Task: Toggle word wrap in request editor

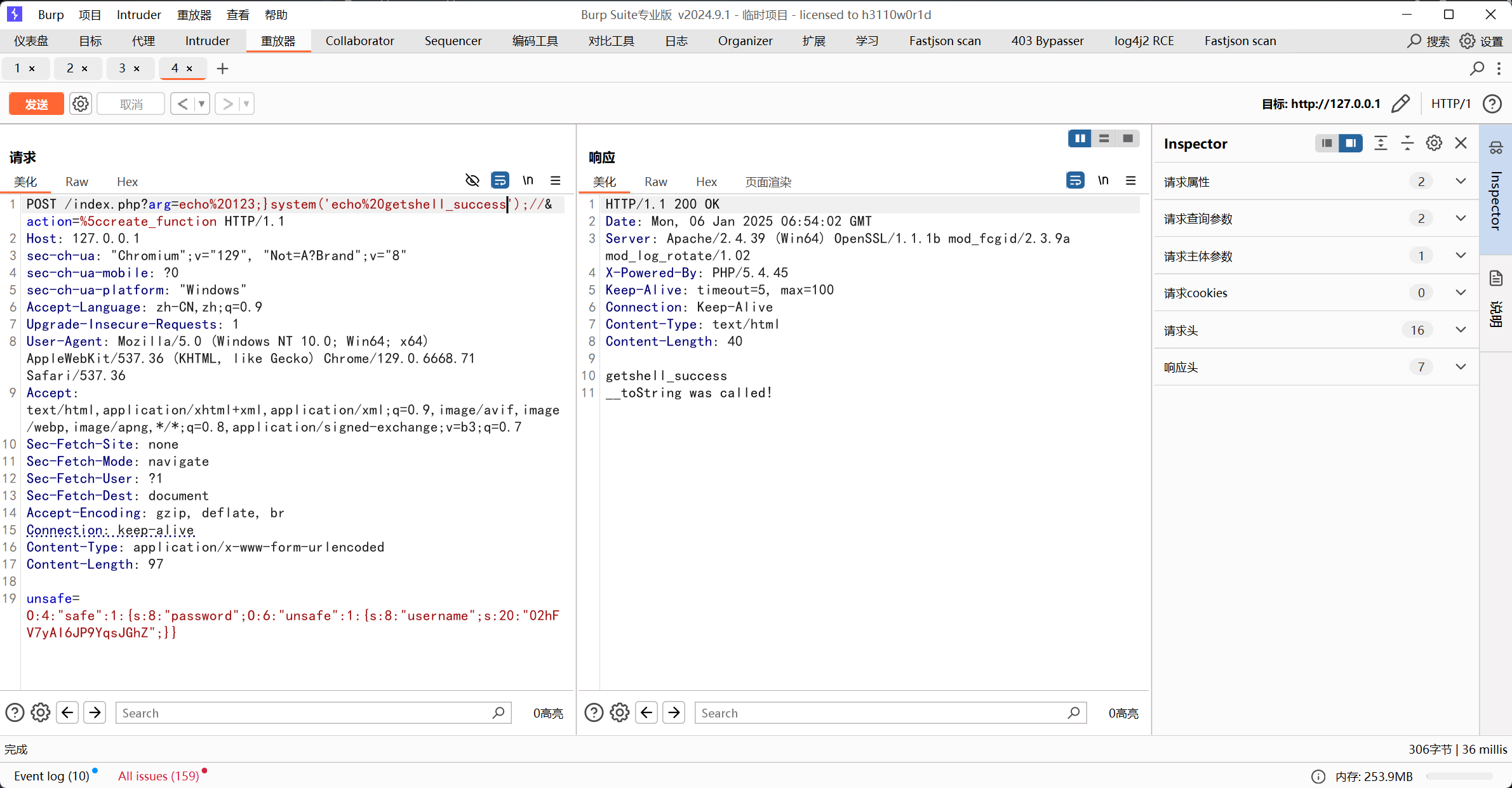Action: click(500, 181)
